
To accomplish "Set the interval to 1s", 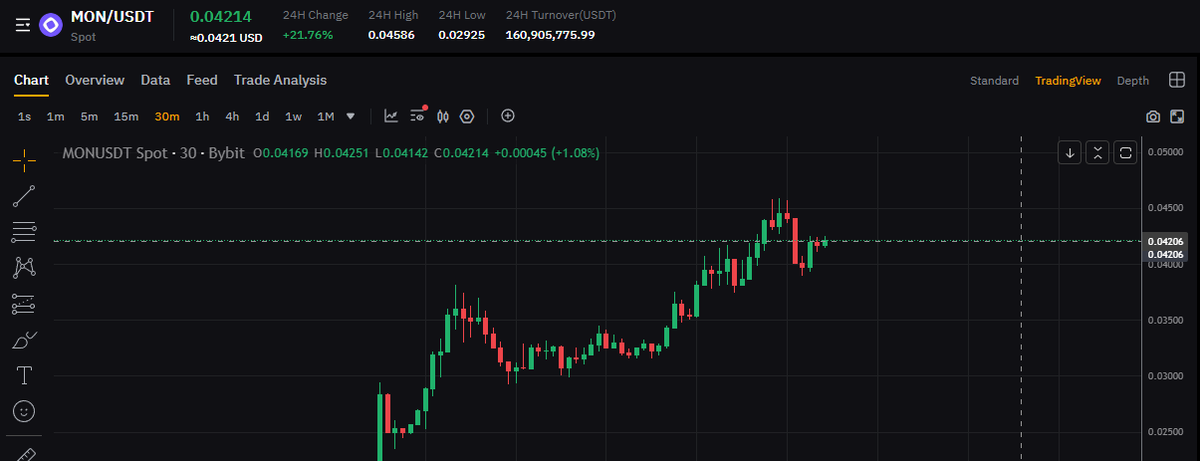I will click(24, 116).
